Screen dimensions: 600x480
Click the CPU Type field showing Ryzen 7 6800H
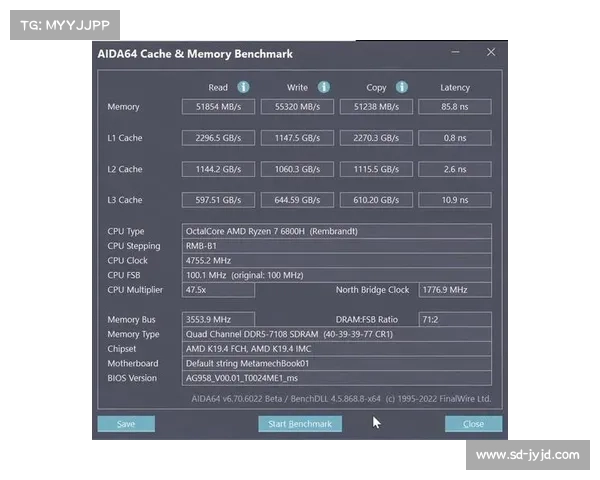pyautogui.click(x=336, y=231)
